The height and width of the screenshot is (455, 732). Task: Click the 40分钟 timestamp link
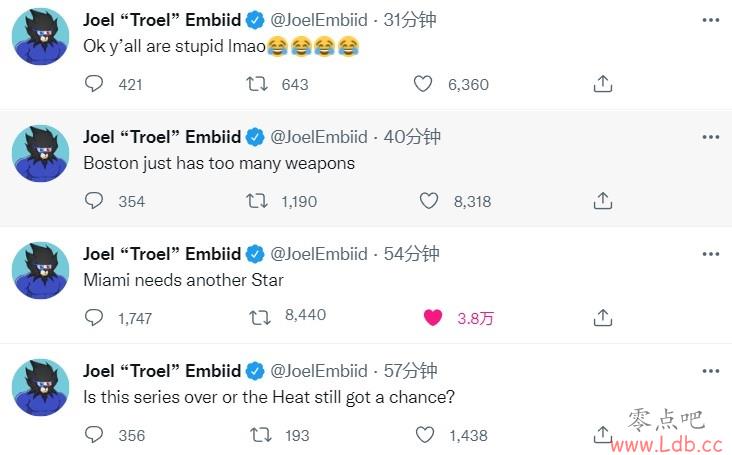pos(412,137)
